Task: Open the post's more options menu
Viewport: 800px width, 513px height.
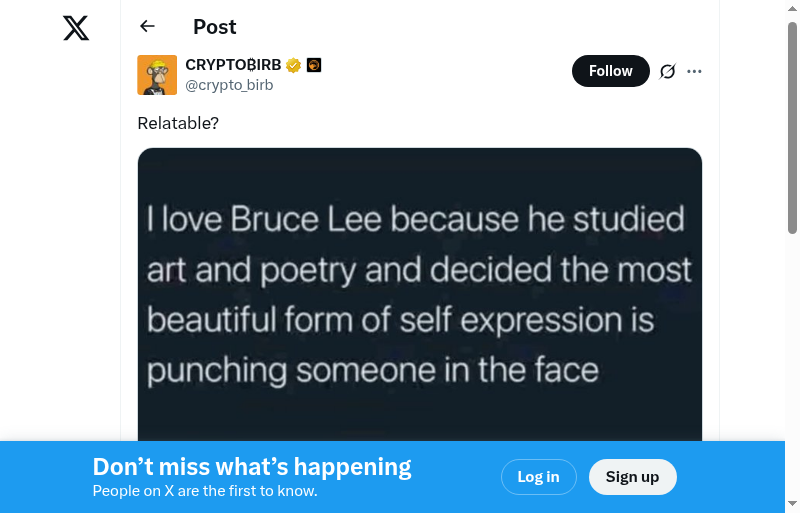Action: tap(695, 71)
